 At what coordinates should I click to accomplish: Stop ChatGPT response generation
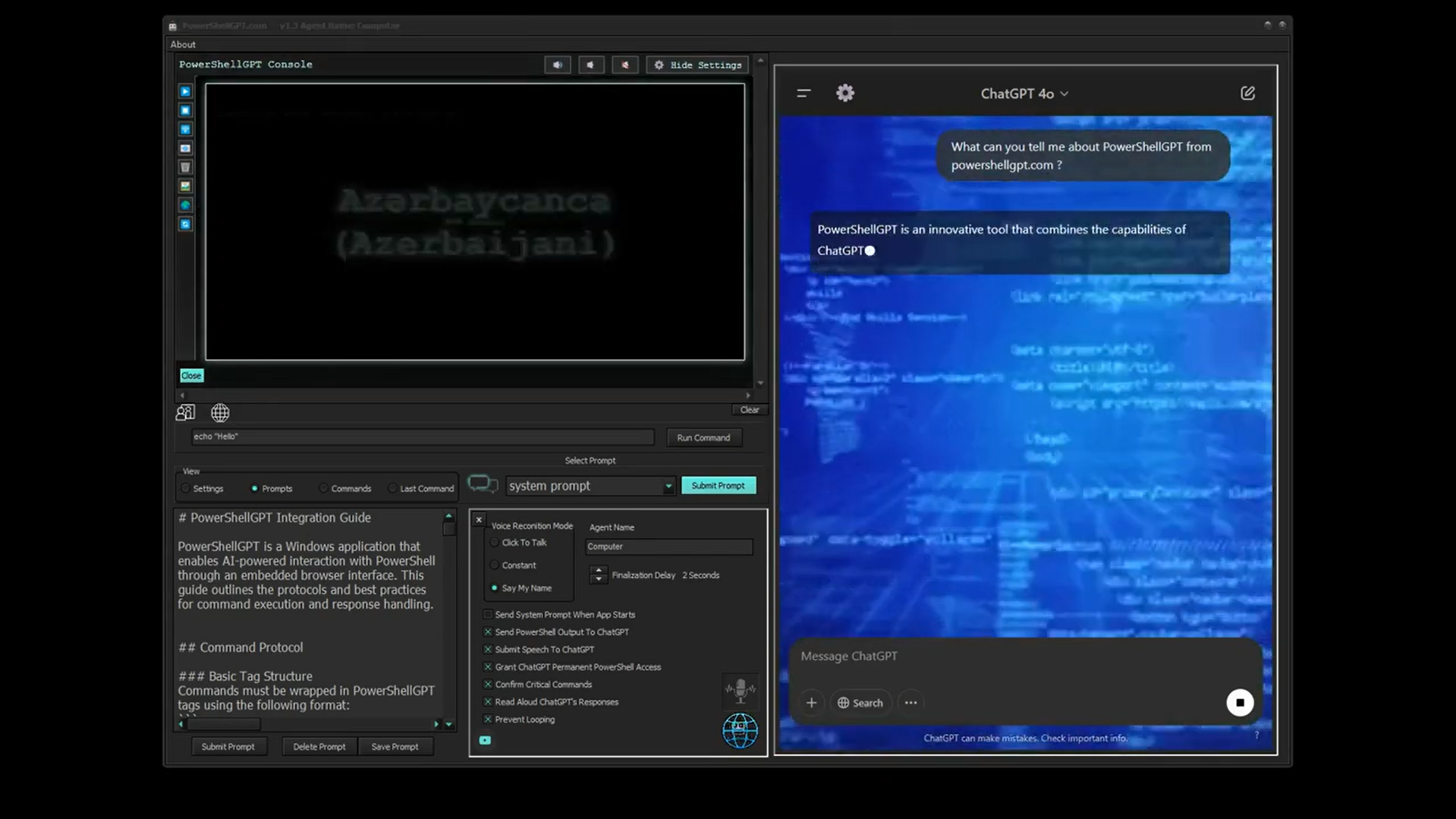click(x=1240, y=703)
